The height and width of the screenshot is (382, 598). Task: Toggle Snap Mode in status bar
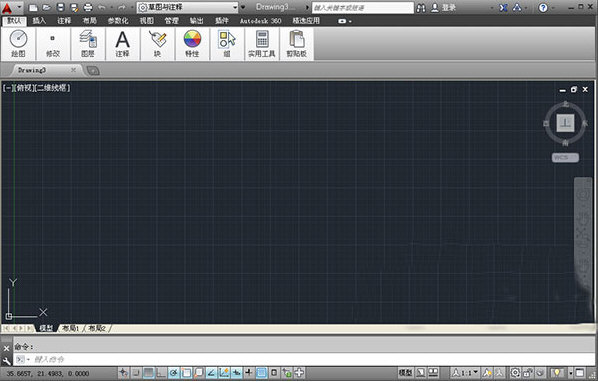tap(136, 373)
